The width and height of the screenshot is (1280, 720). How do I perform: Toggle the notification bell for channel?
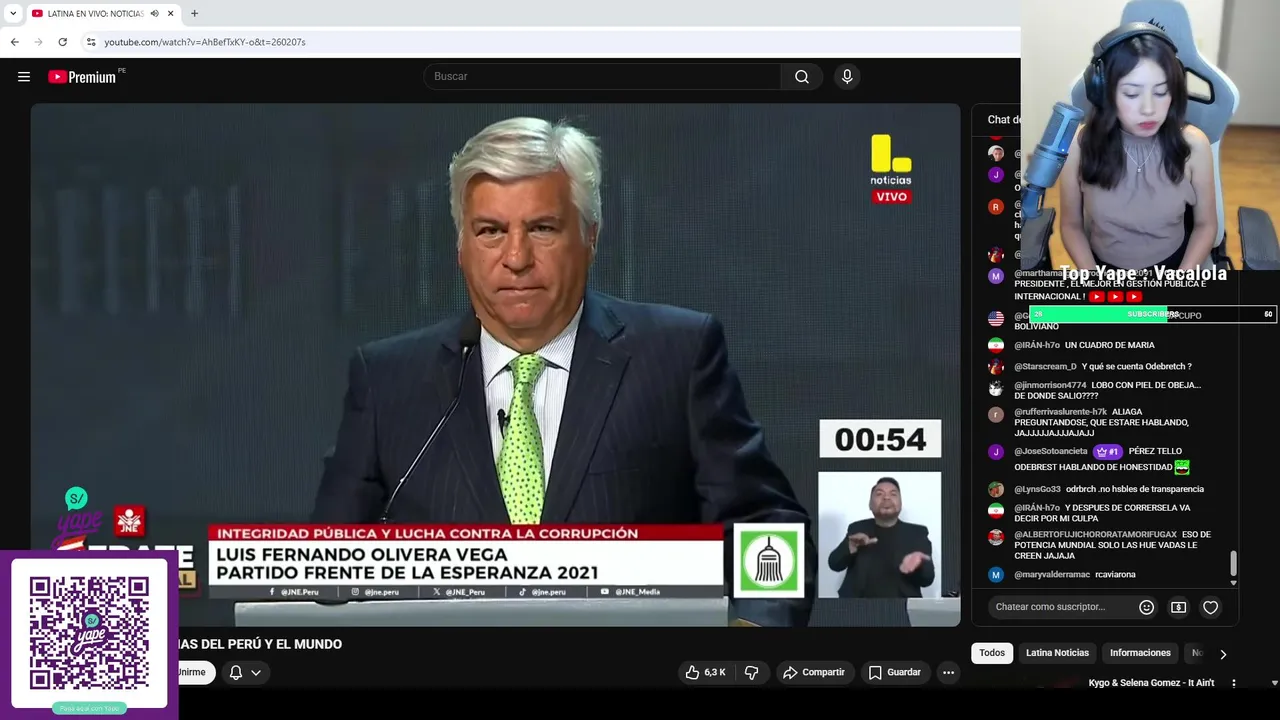pos(236,672)
